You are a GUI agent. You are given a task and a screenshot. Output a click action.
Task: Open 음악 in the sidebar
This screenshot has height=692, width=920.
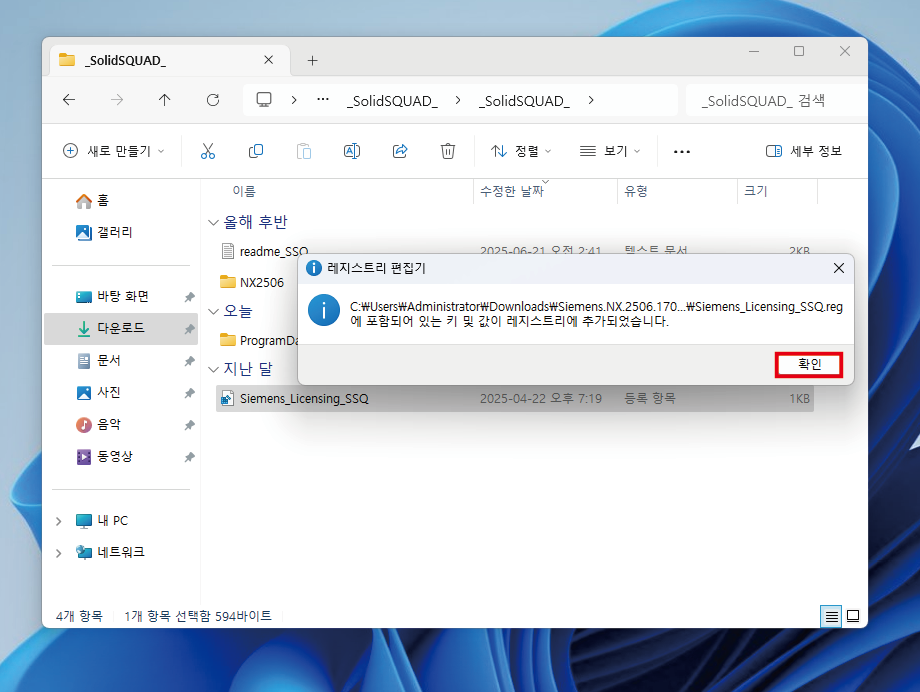99,424
